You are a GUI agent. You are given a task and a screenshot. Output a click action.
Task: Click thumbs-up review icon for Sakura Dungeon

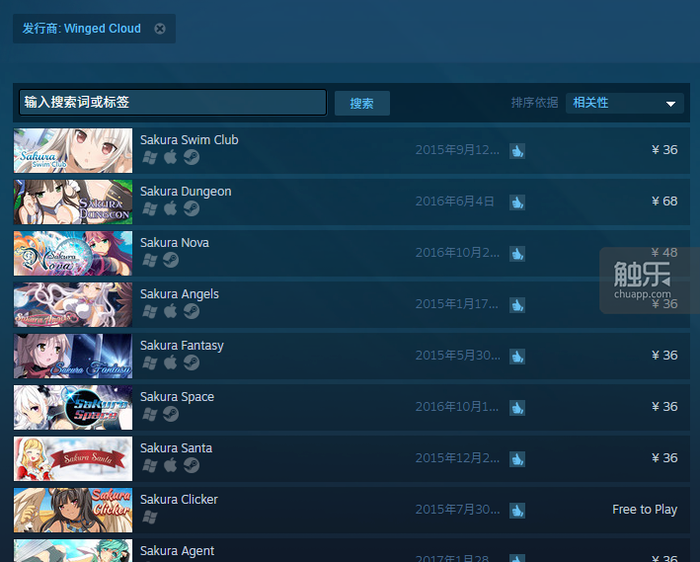pos(517,202)
